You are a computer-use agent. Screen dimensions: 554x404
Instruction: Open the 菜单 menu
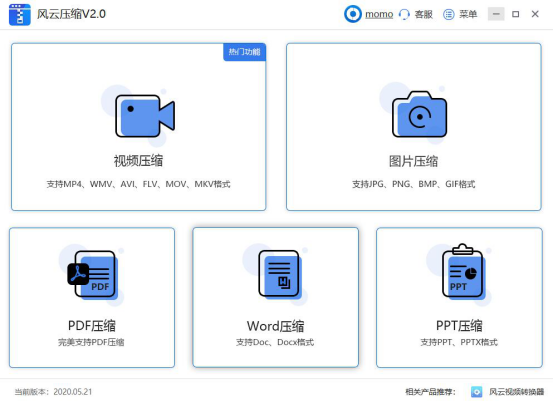[468, 14]
